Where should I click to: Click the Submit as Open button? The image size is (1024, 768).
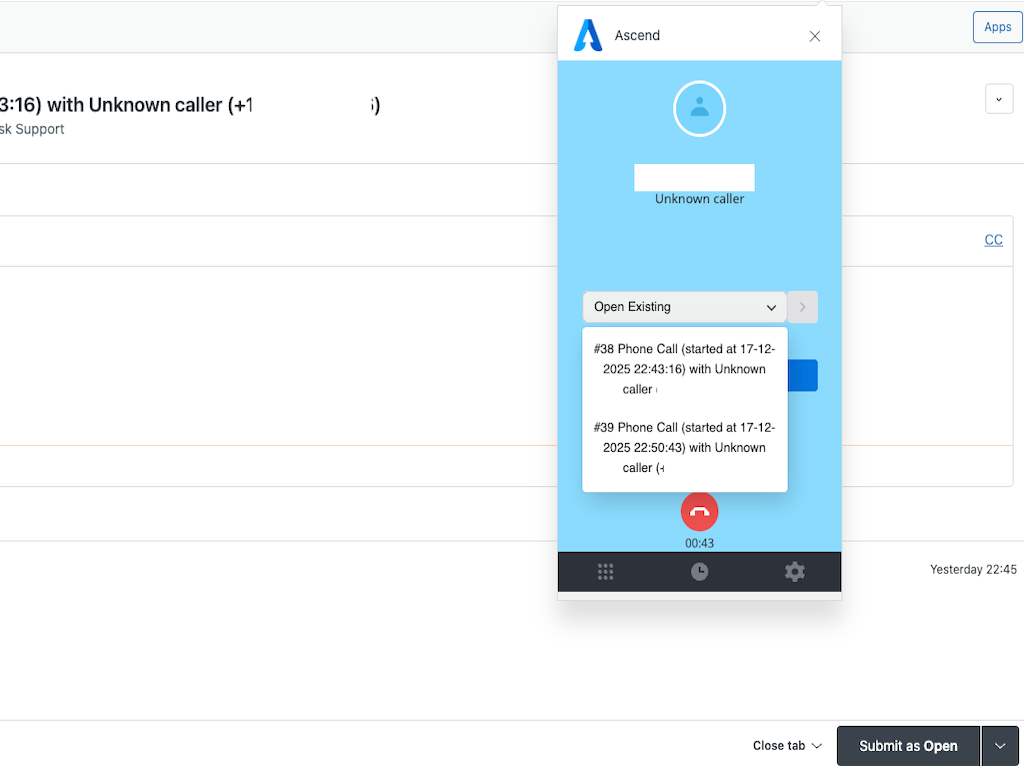[907, 746]
